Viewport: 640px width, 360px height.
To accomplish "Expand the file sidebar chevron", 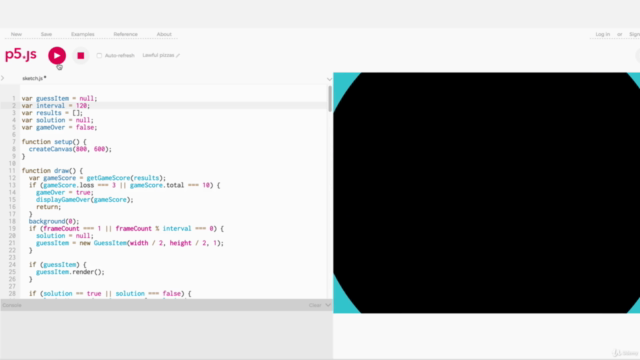I will [2, 78].
